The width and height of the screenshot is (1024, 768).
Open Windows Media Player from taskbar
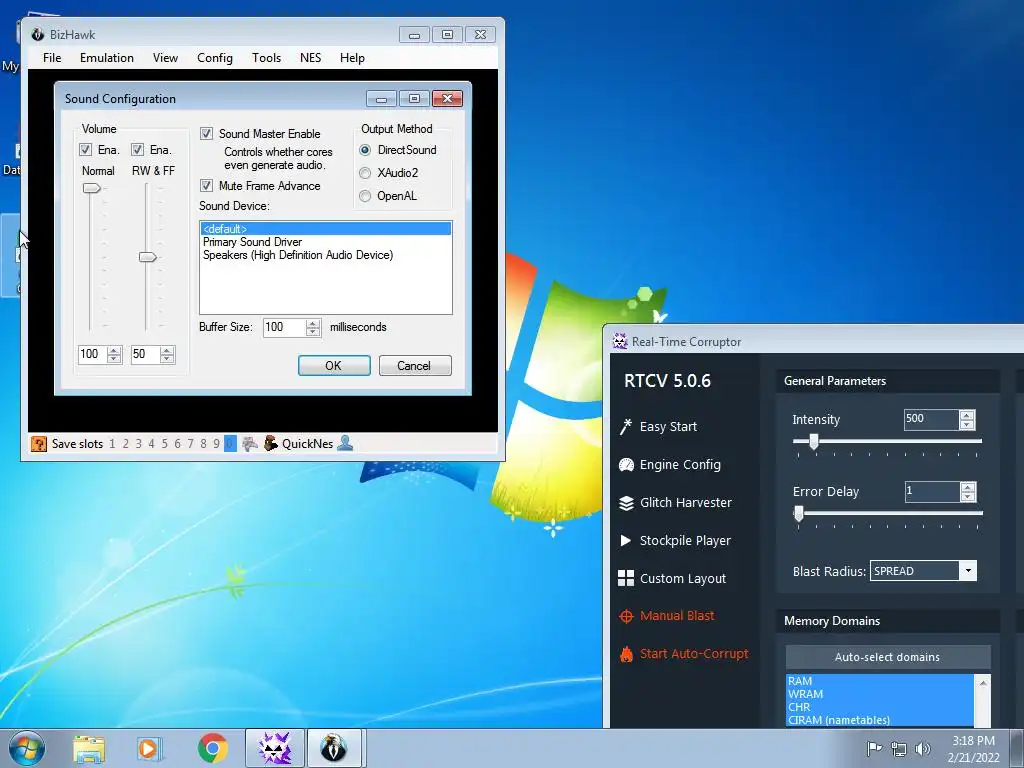(x=150, y=748)
